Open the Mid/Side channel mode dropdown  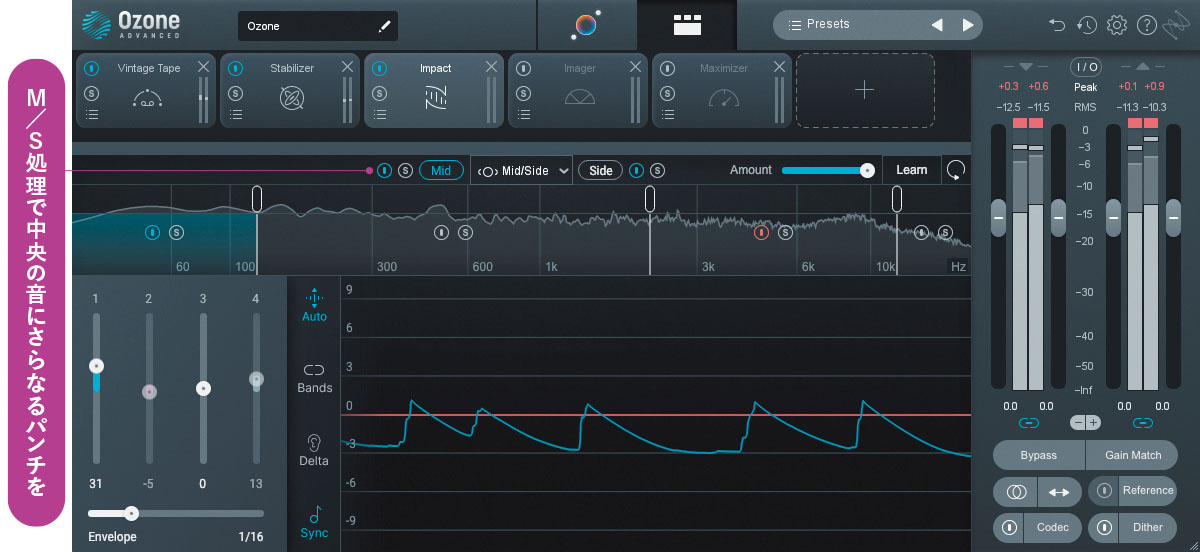coord(521,170)
